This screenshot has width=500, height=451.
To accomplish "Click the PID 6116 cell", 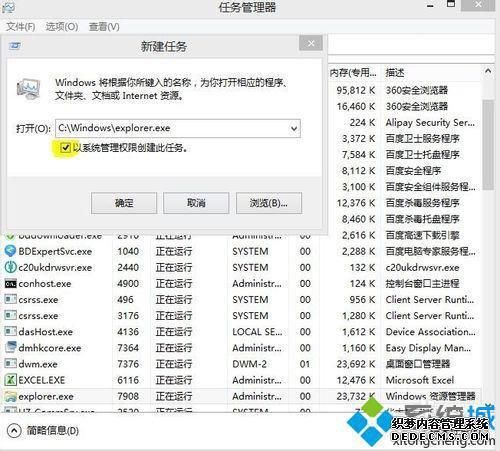I will tap(128, 380).
